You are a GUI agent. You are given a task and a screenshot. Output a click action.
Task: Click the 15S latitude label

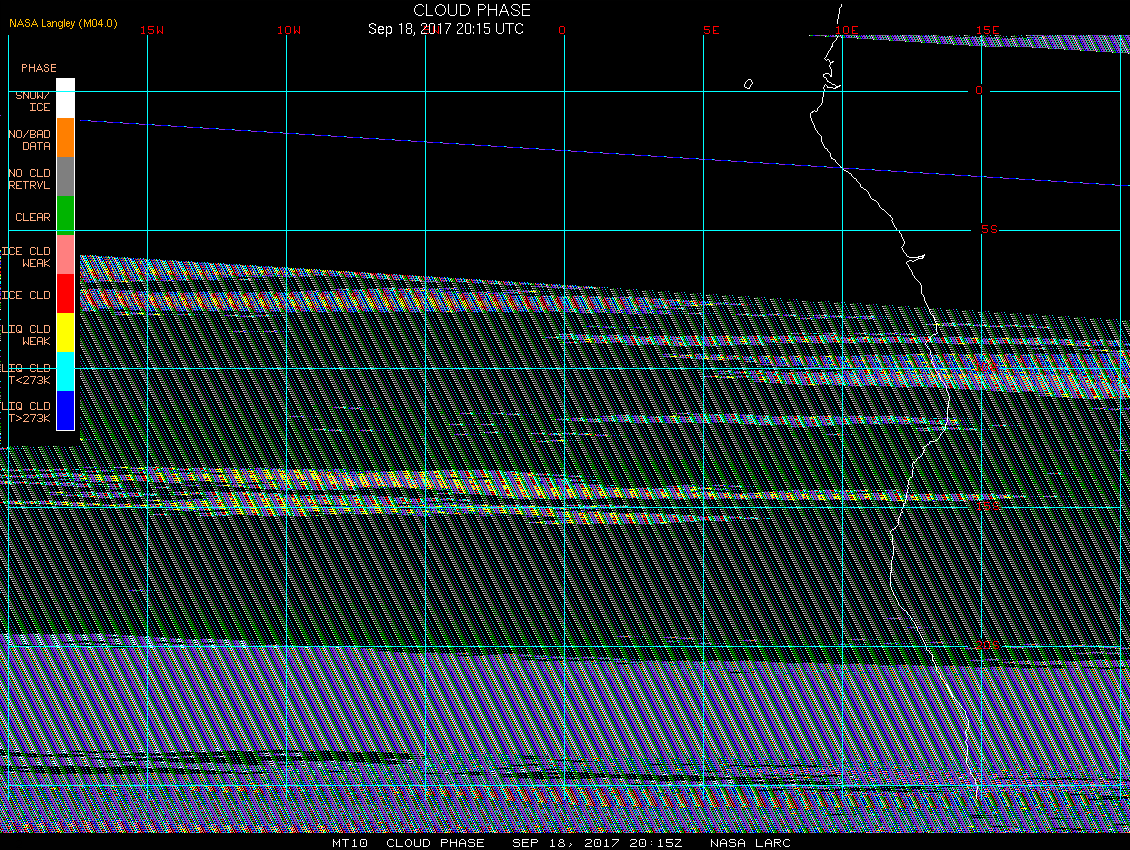click(988, 506)
